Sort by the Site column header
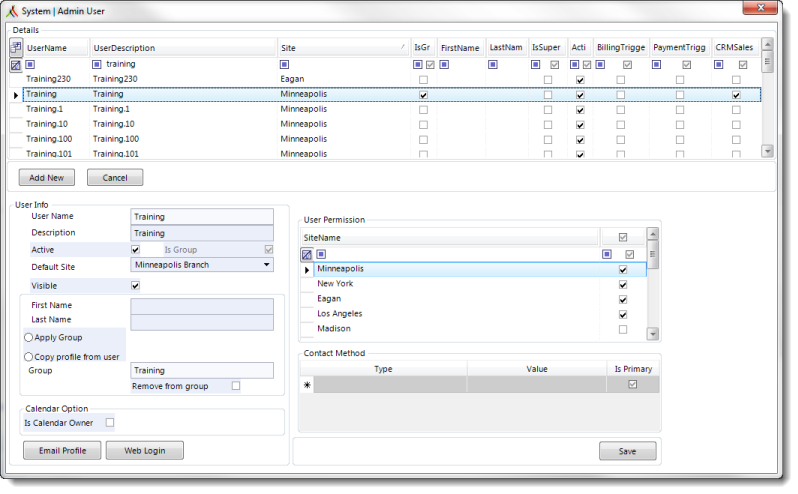This screenshot has height=494, width=798. 340,47
